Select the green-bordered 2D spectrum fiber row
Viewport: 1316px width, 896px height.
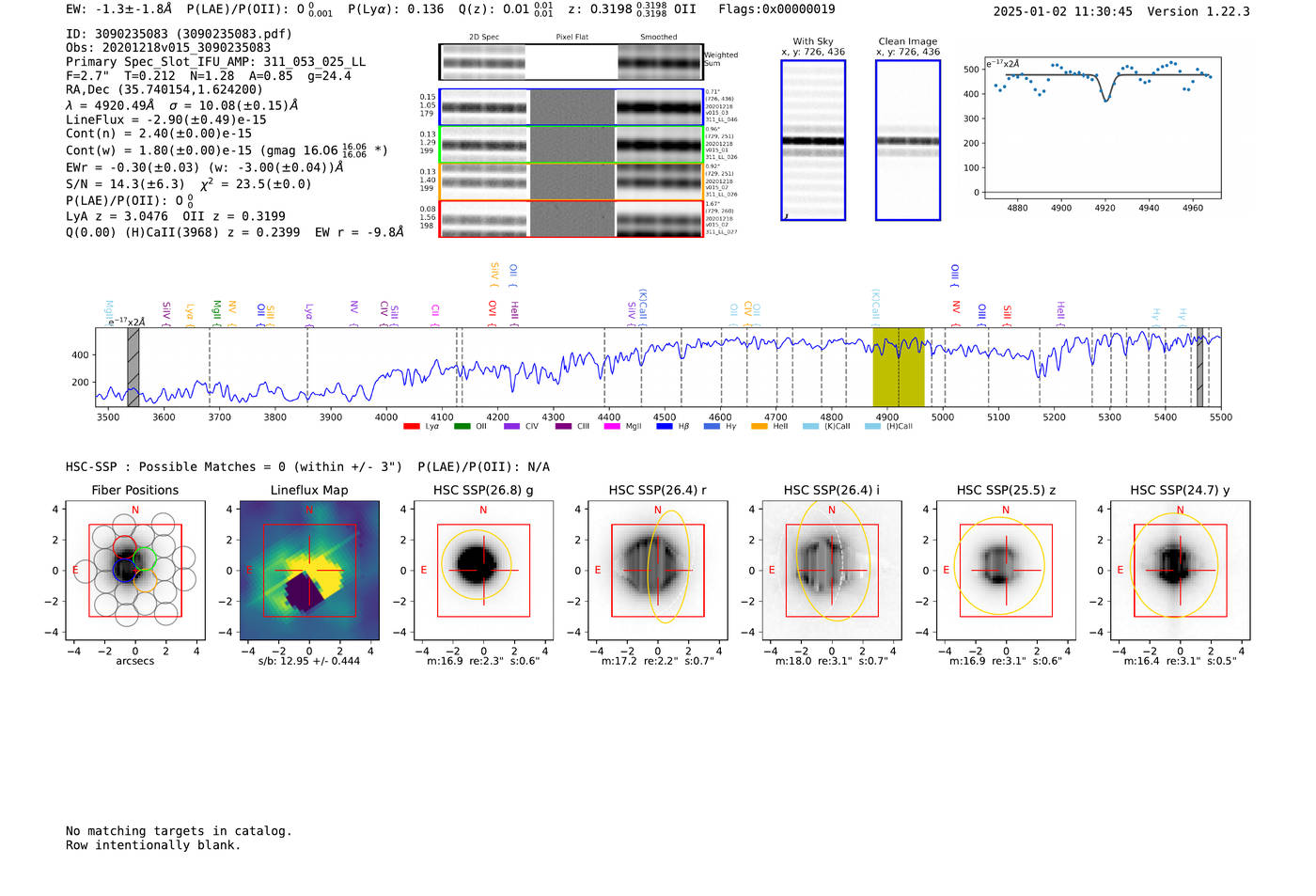click(x=571, y=145)
